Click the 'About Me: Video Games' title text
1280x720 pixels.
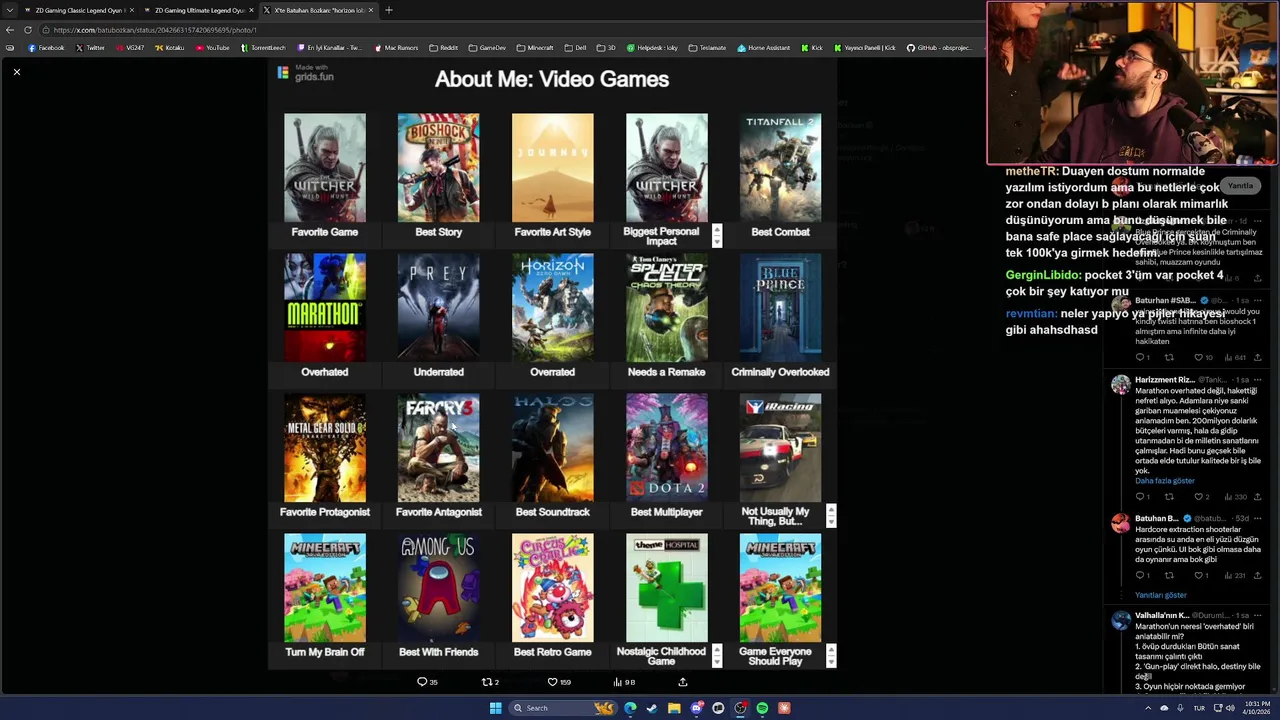552,79
